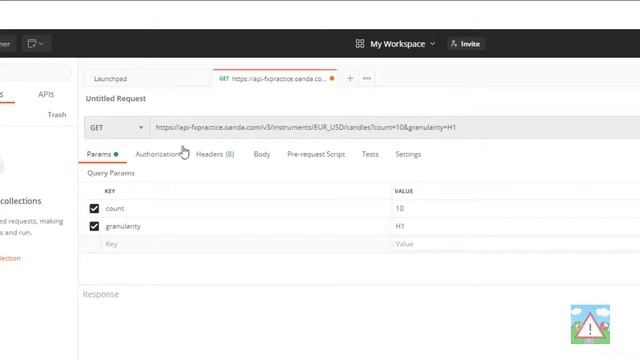Click the Query Params heading
The width and height of the screenshot is (640, 360).
(x=111, y=173)
